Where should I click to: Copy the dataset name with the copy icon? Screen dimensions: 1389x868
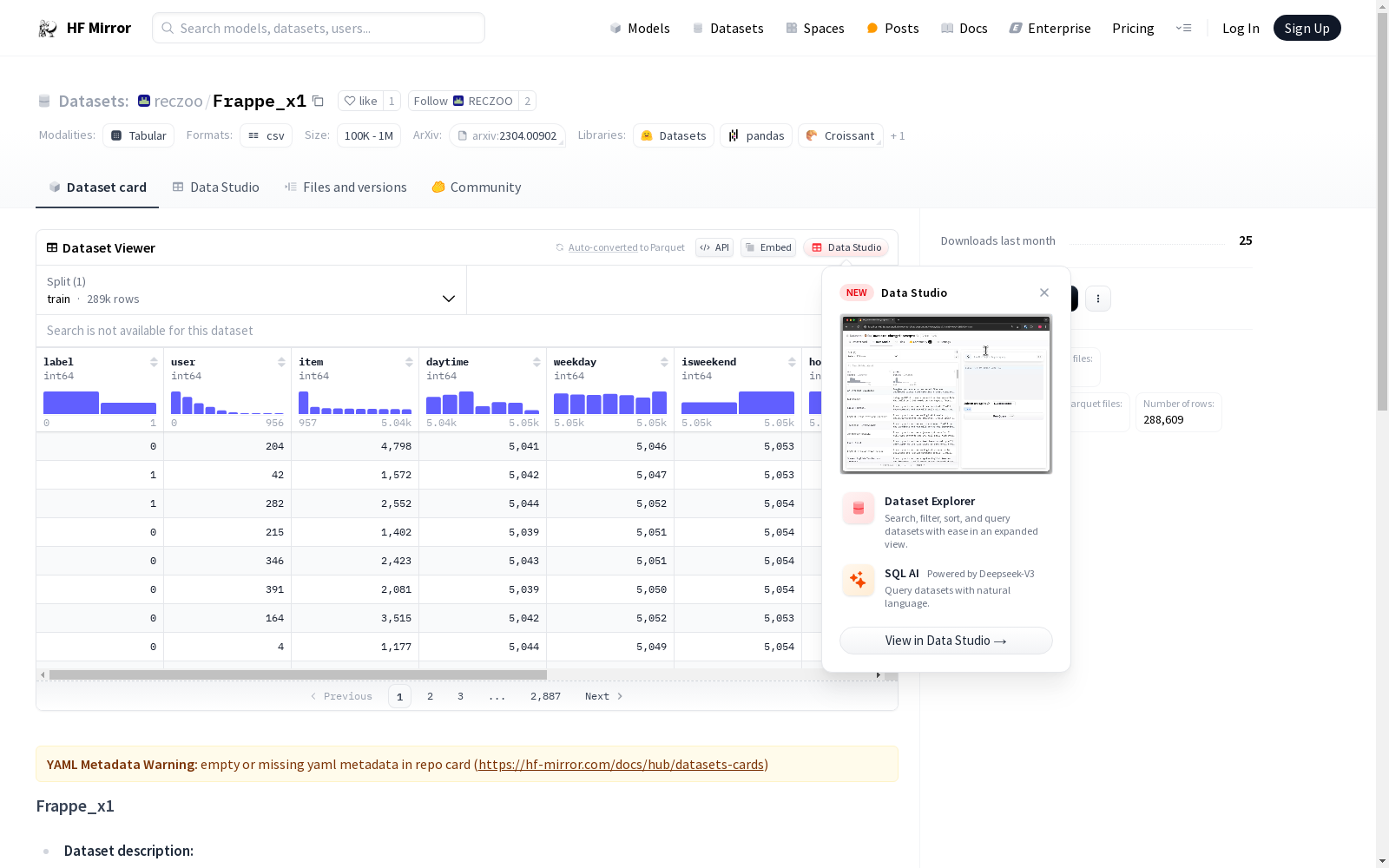(x=318, y=102)
